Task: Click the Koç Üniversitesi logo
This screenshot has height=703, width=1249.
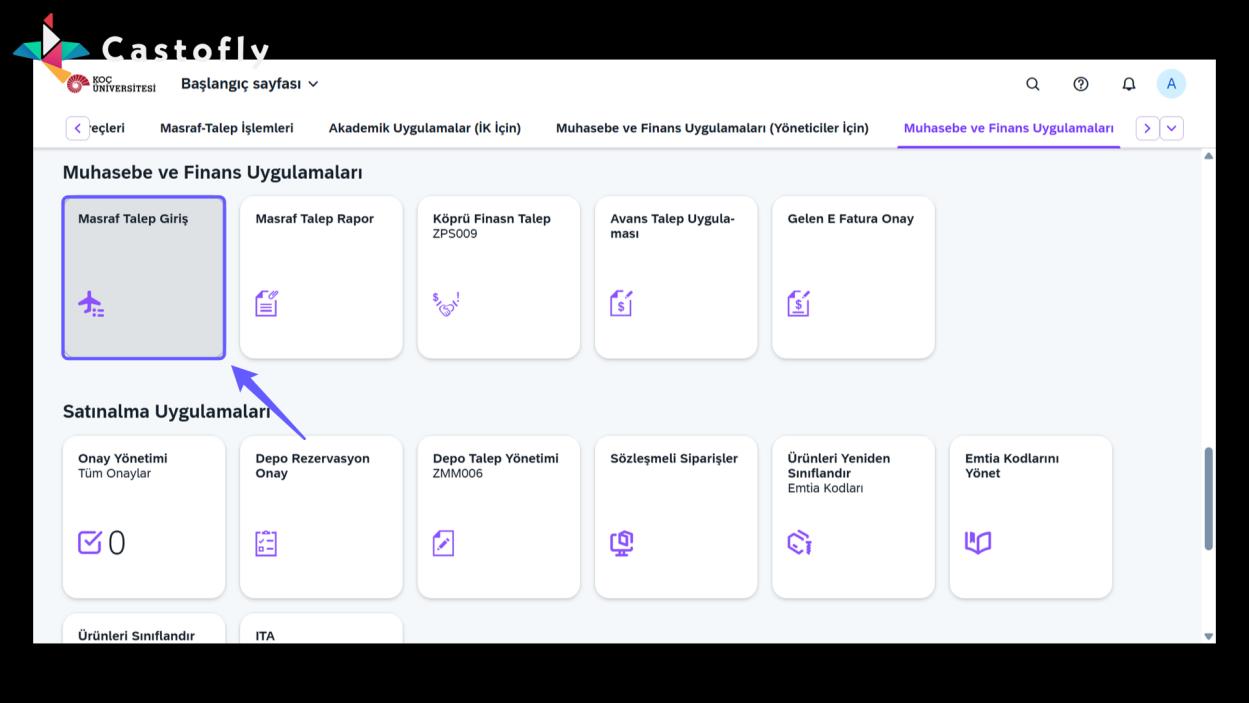Action: 111,84
